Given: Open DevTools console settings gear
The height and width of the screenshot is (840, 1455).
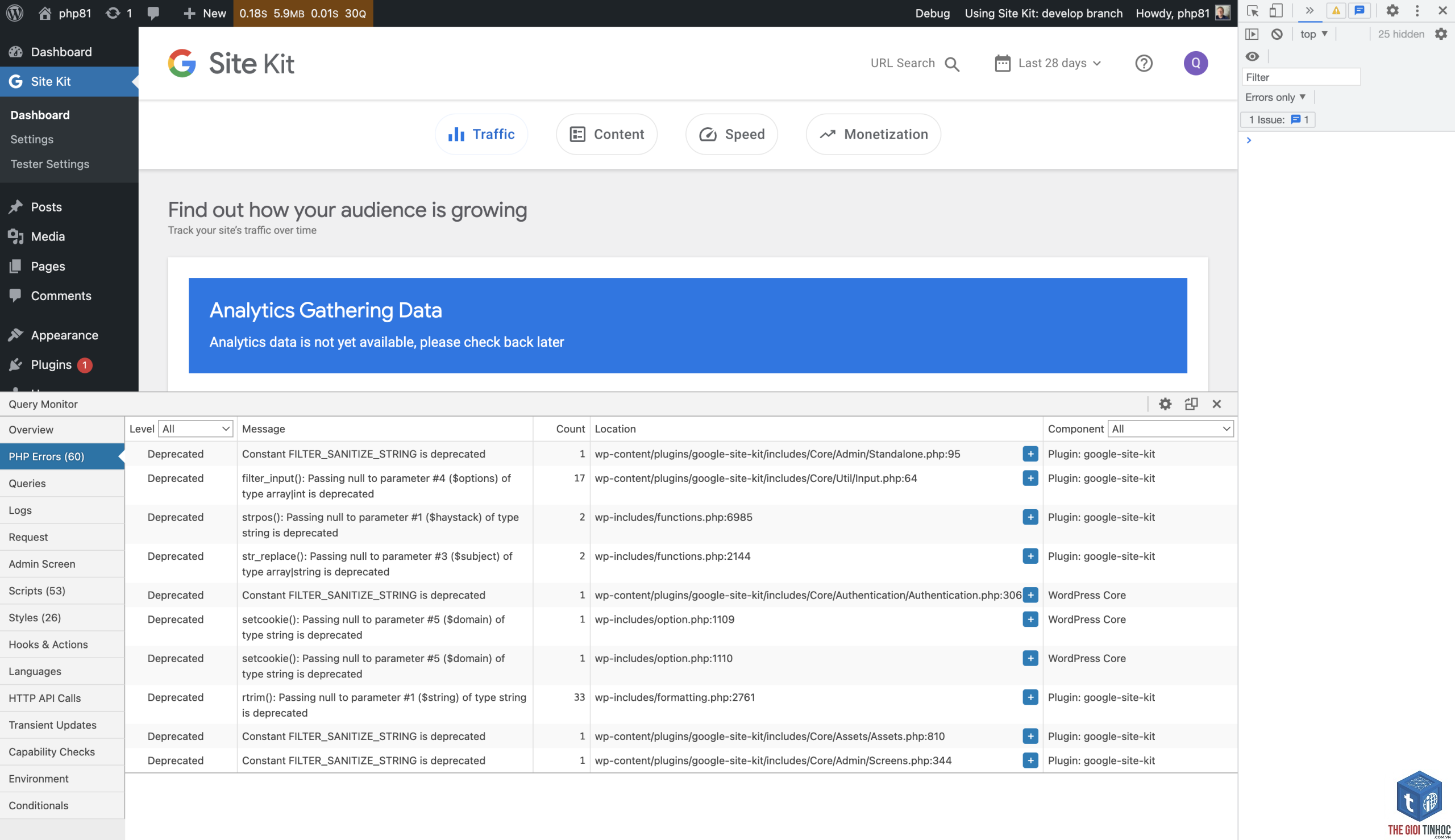Looking at the screenshot, I should 1441,34.
